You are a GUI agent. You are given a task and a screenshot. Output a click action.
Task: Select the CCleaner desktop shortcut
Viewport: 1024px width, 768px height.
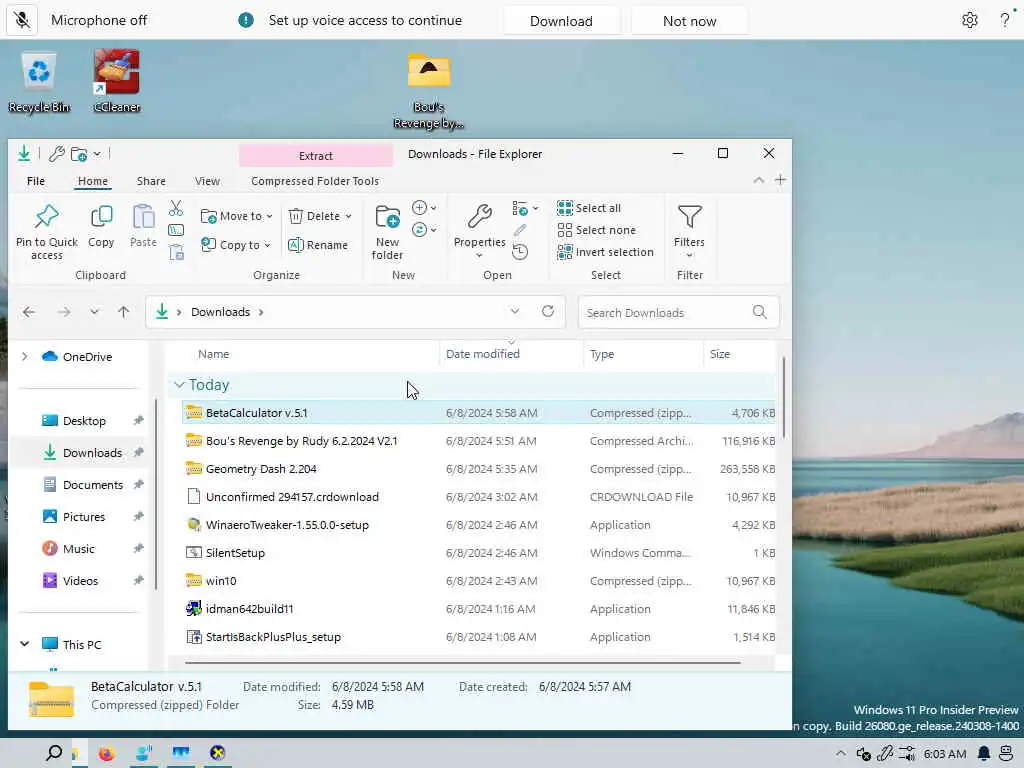116,82
